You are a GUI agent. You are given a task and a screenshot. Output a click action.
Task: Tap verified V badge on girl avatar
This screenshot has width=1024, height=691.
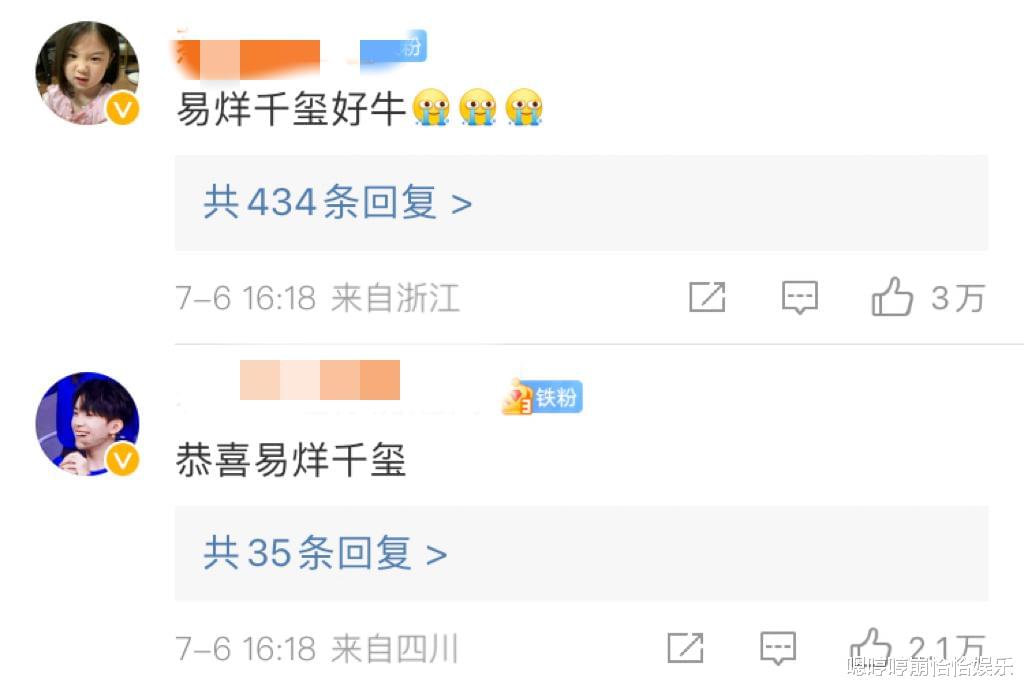pos(123,108)
